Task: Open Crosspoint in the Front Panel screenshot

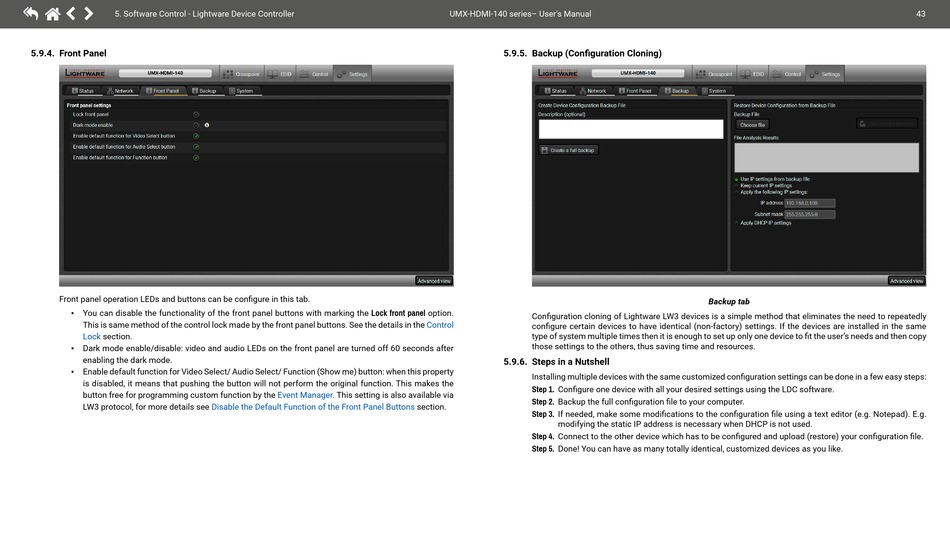Action: (x=242, y=74)
